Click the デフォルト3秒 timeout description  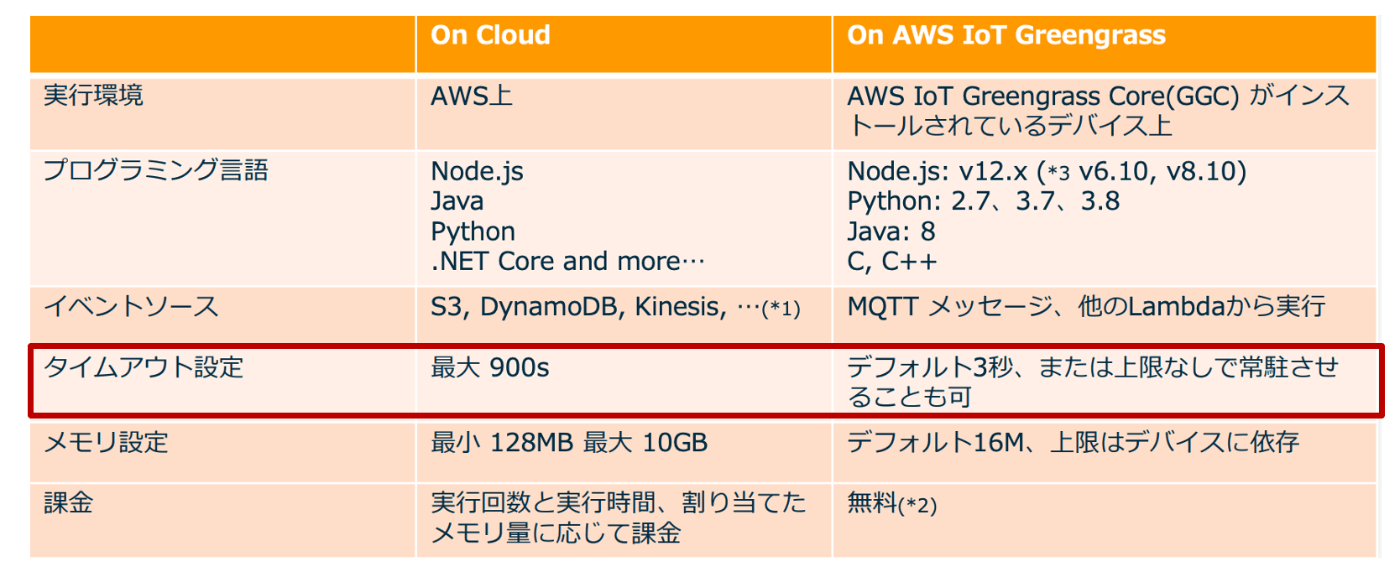[x=1092, y=382]
